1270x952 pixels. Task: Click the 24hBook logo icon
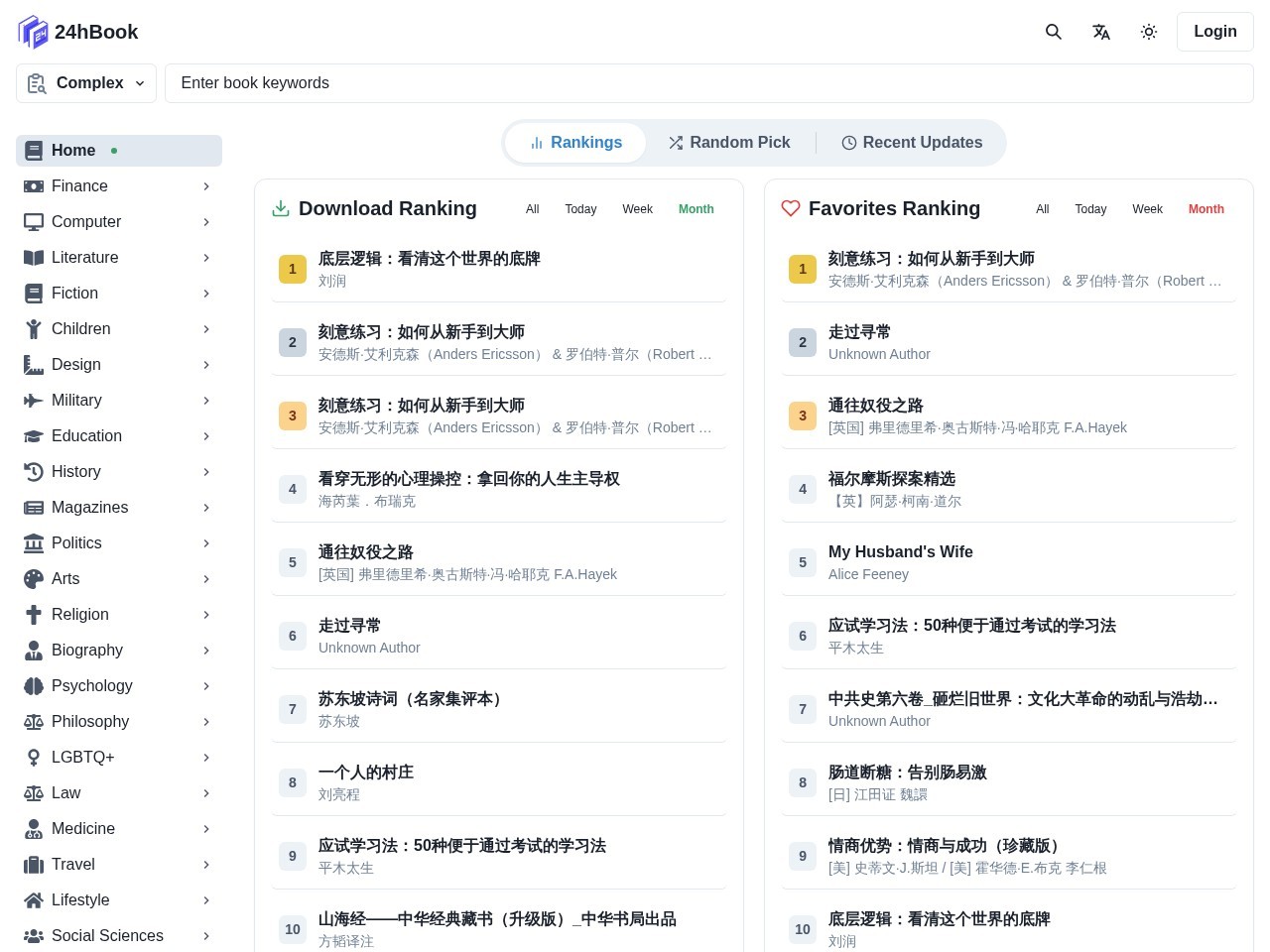coord(33,32)
